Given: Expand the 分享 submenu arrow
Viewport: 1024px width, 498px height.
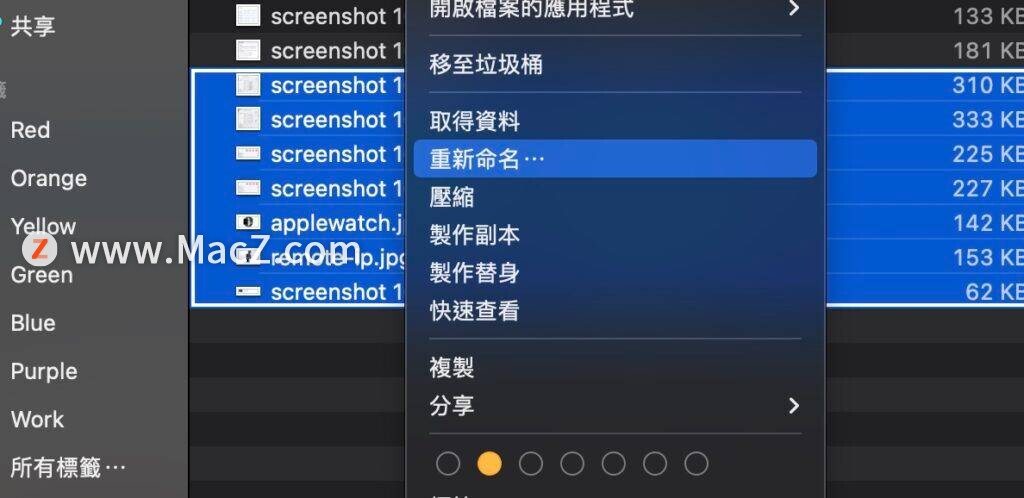Looking at the screenshot, I should [x=793, y=406].
